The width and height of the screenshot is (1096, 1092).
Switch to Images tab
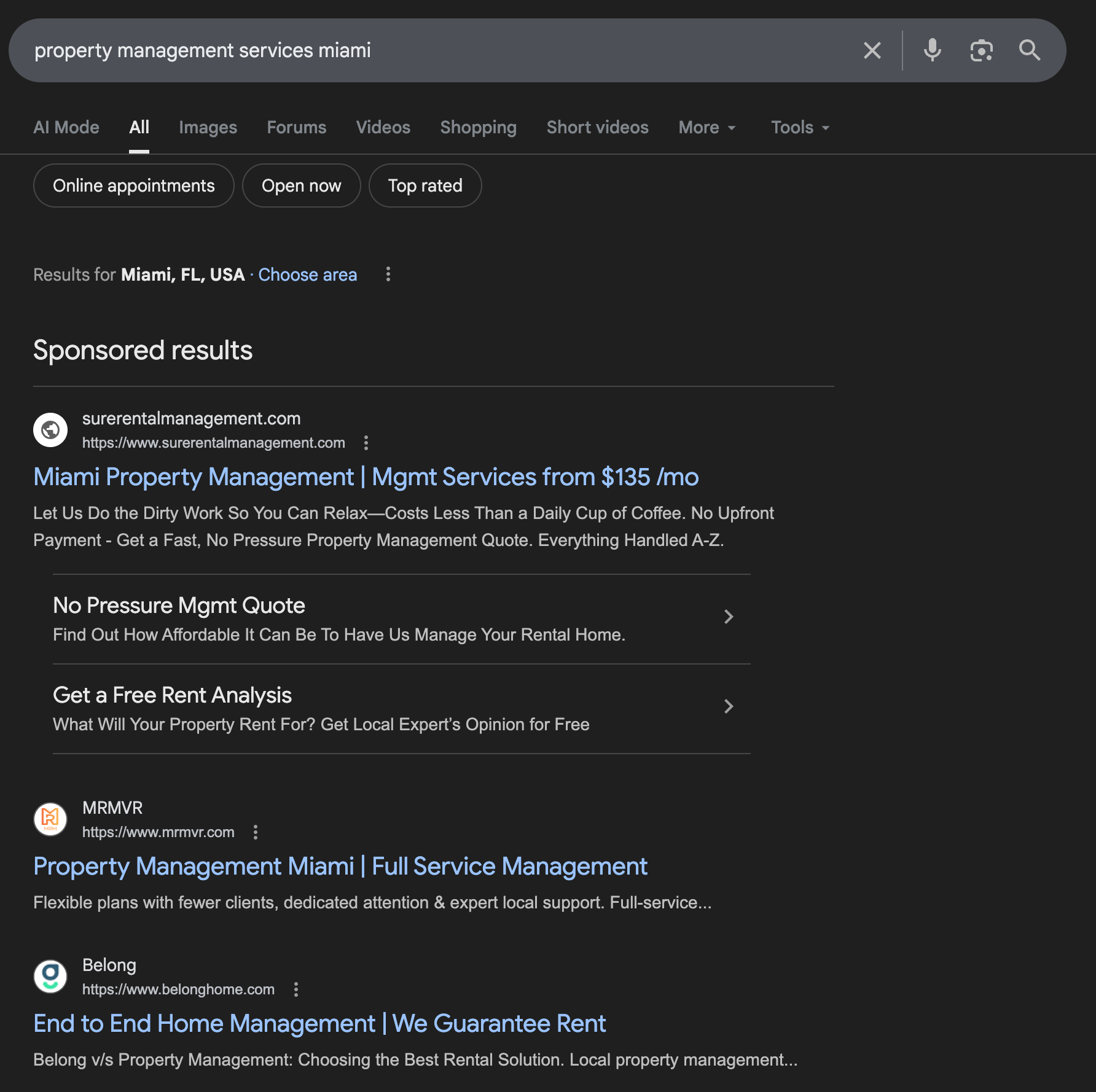(208, 127)
